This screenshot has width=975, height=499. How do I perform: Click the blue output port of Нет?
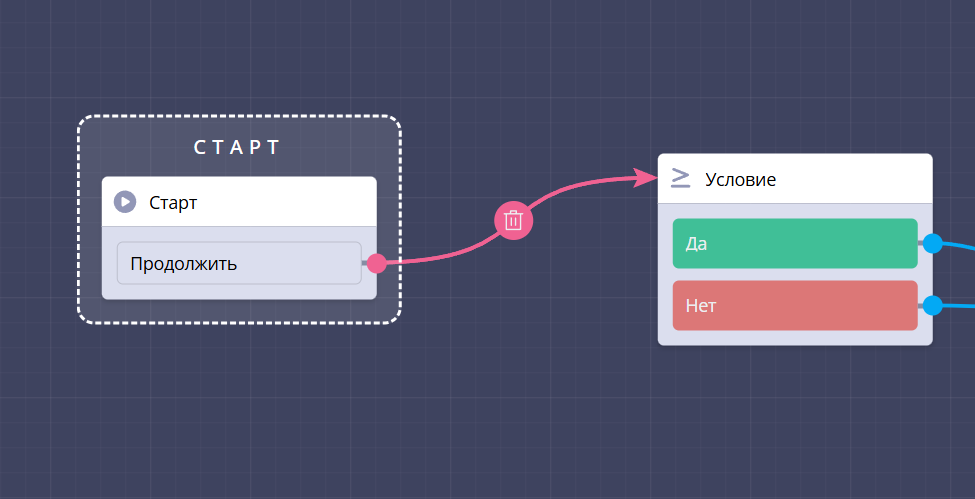932,305
